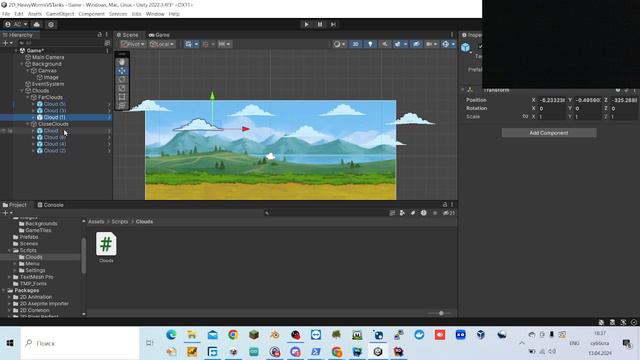Open the Local handle rotation dropdown
The width and height of the screenshot is (640, 360).
click(x=162, y=44)
